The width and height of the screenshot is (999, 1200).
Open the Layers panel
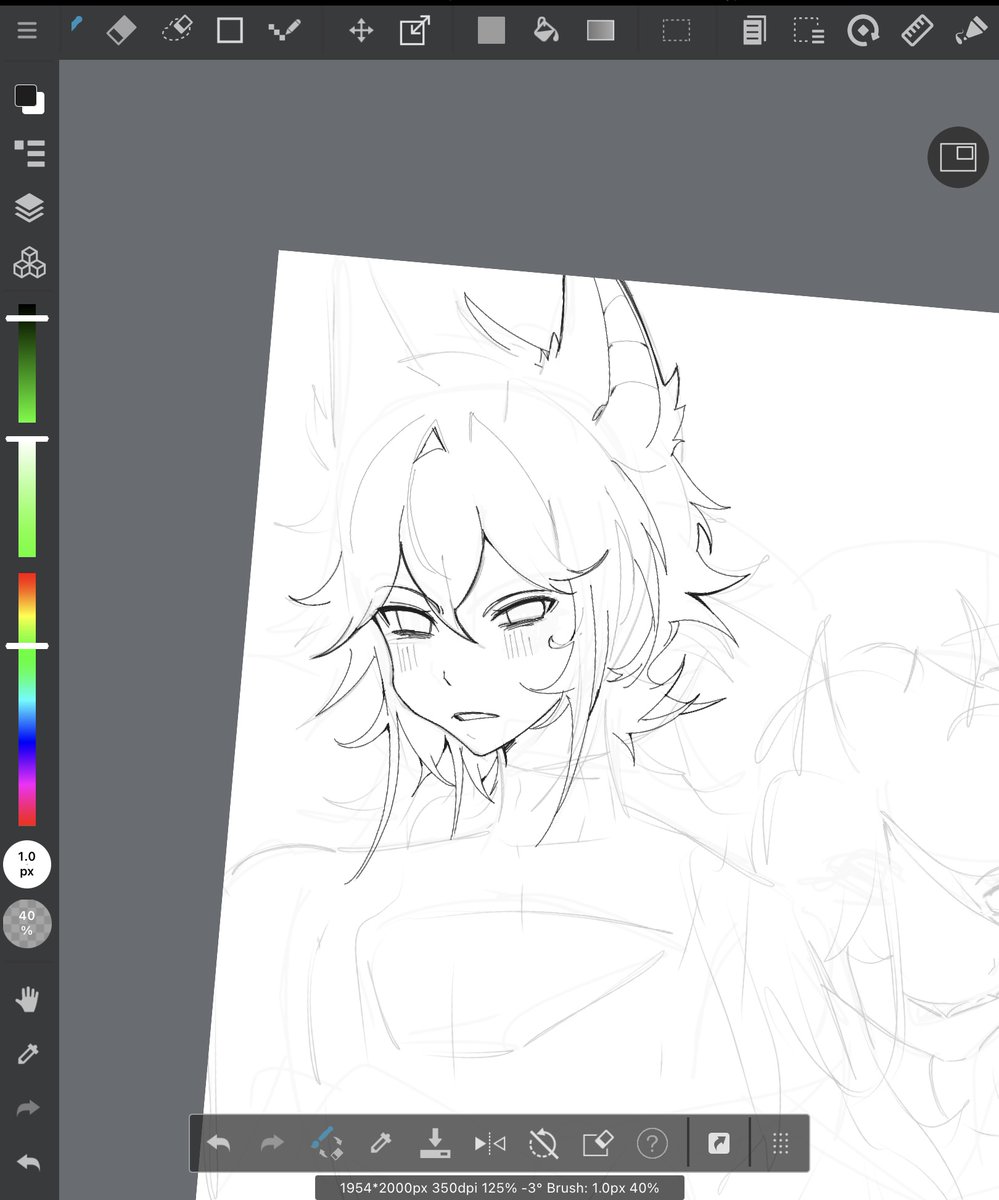[30, 208]
